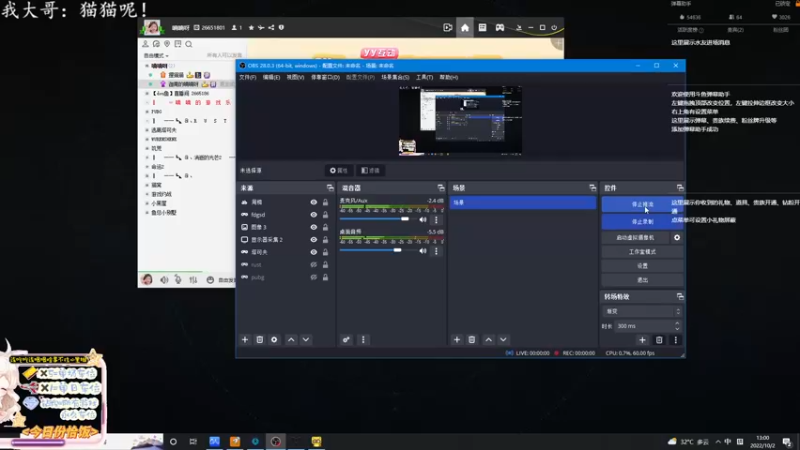Move source down with the Sources down arrow
The image size is (800, 450).
coord(306,340)
